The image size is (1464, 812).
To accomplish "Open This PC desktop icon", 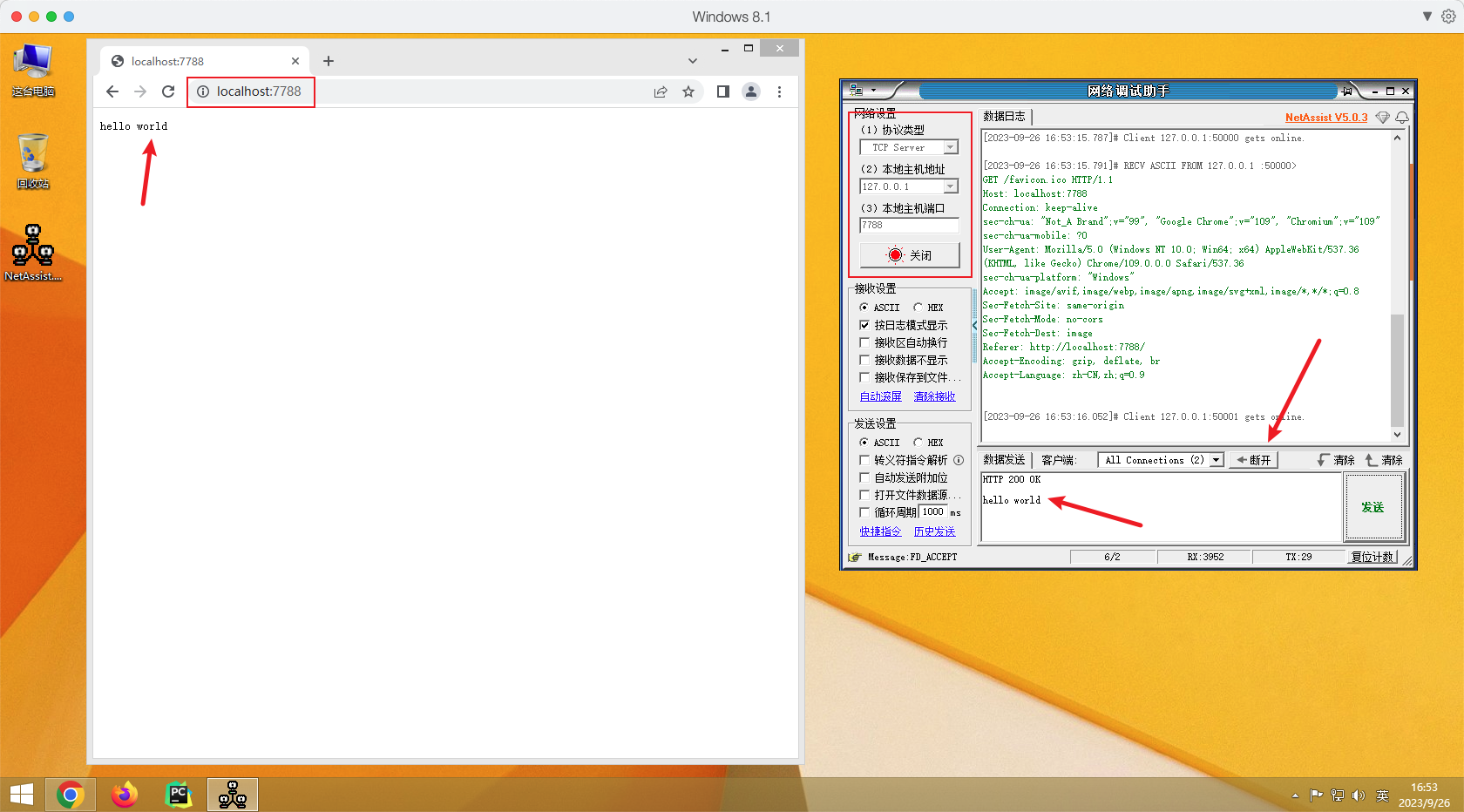I will coord(33,70).
